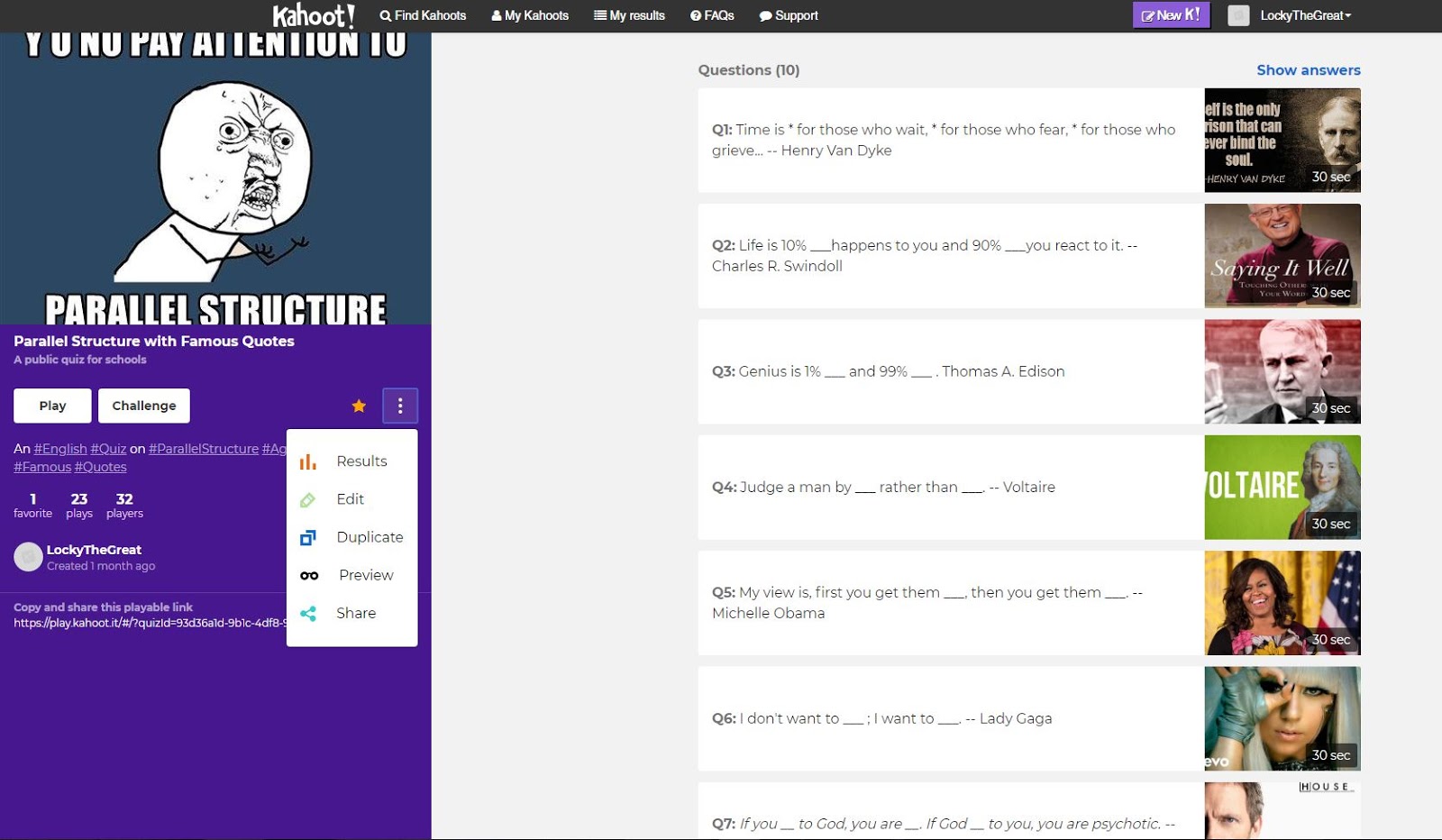
Task: Click the House thumbnail for Q7
Action: pyautogui.click(x=1282, y=811)
